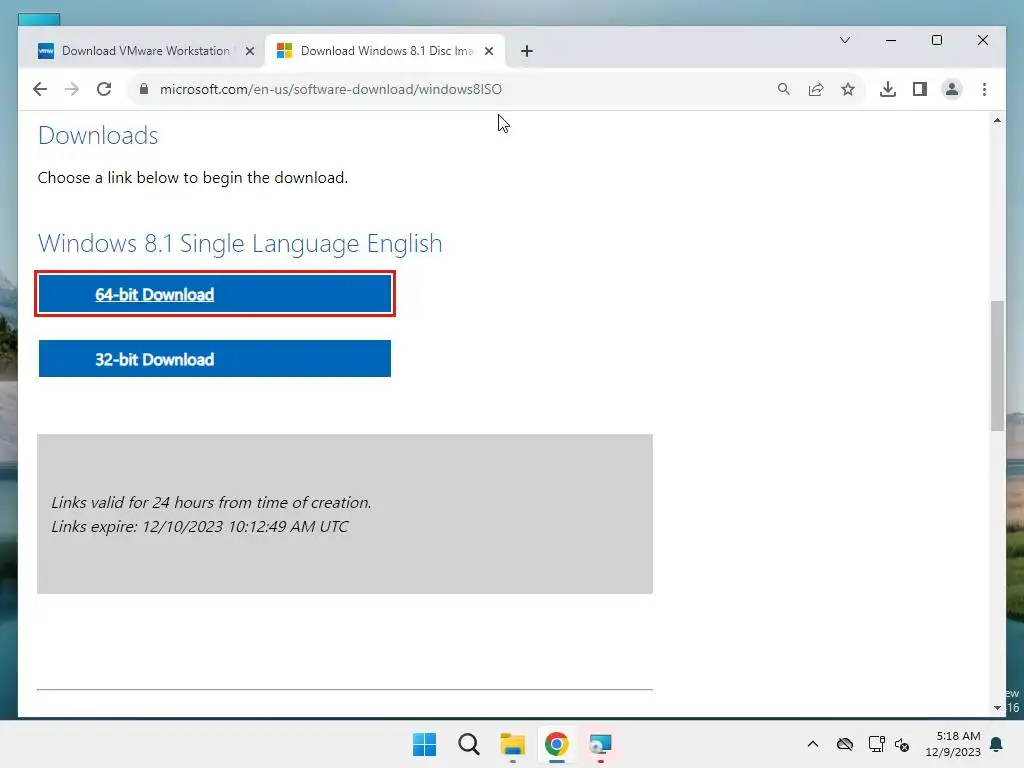
Task: Open File Explorer from the taskbar
Action: tap(513, 744)
